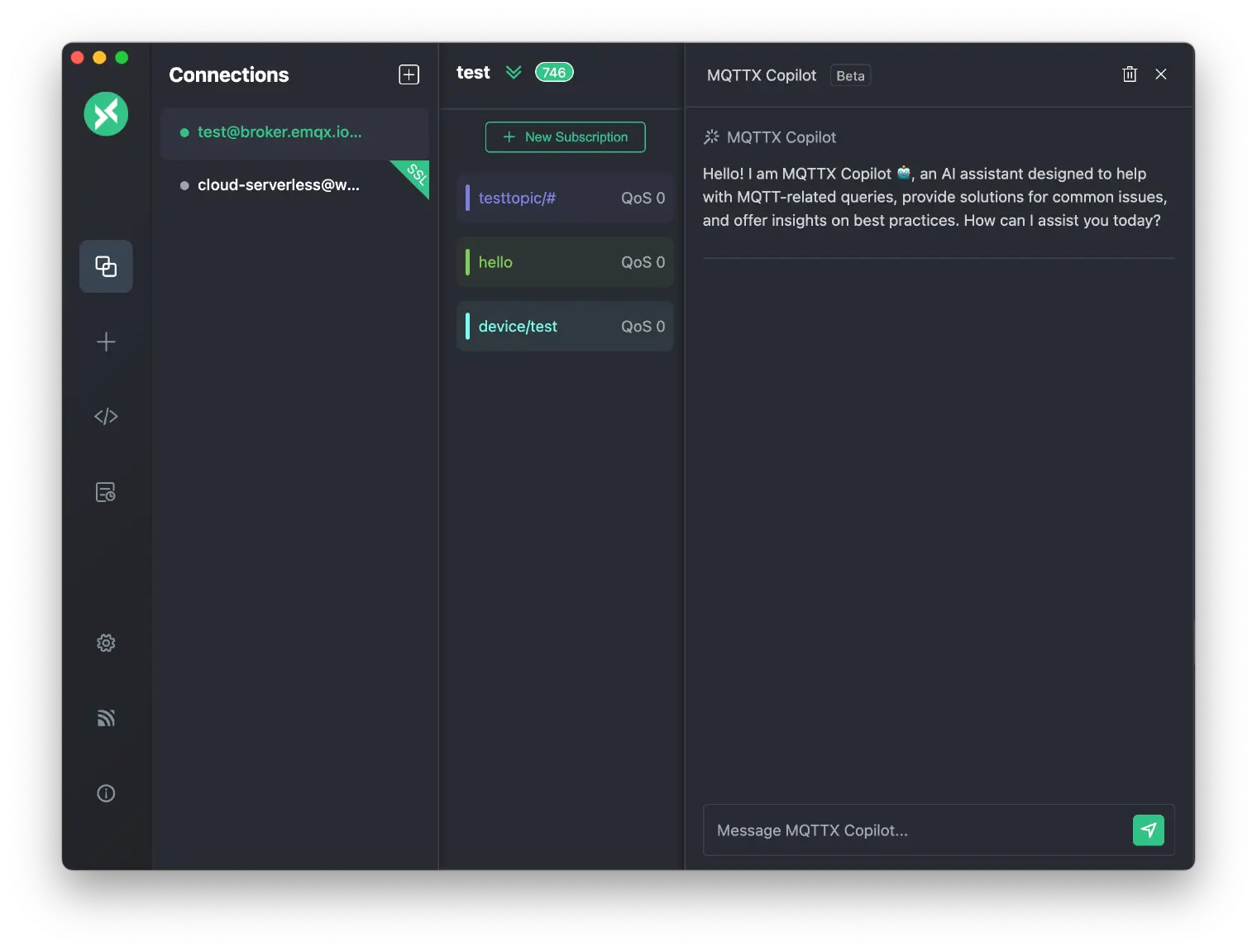Viewport: 1257px width, 952px height.
Task: Click gray status dot of cloud-serverless
Action: [x=184, y=185]
